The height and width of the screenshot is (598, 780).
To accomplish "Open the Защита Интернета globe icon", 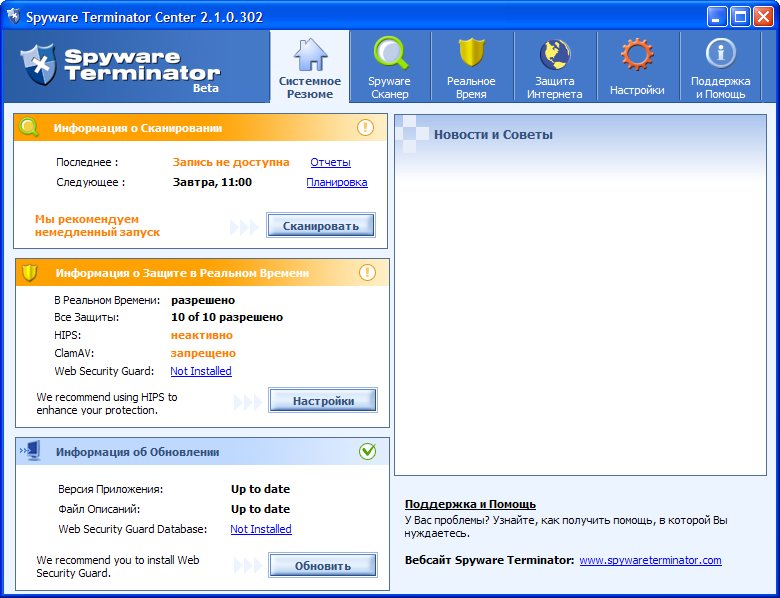I will coord(555,54).
